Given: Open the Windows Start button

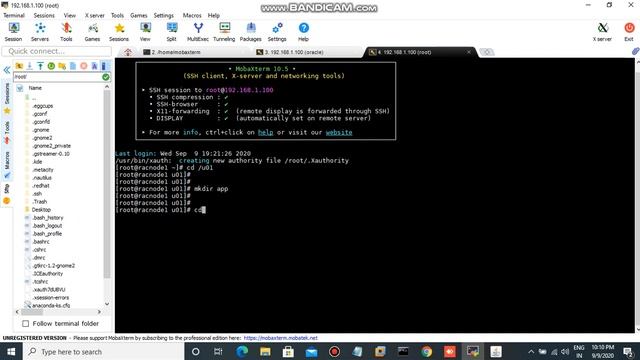Looking at the screenshot, I should pyautogui.click(x=11, y=352).
